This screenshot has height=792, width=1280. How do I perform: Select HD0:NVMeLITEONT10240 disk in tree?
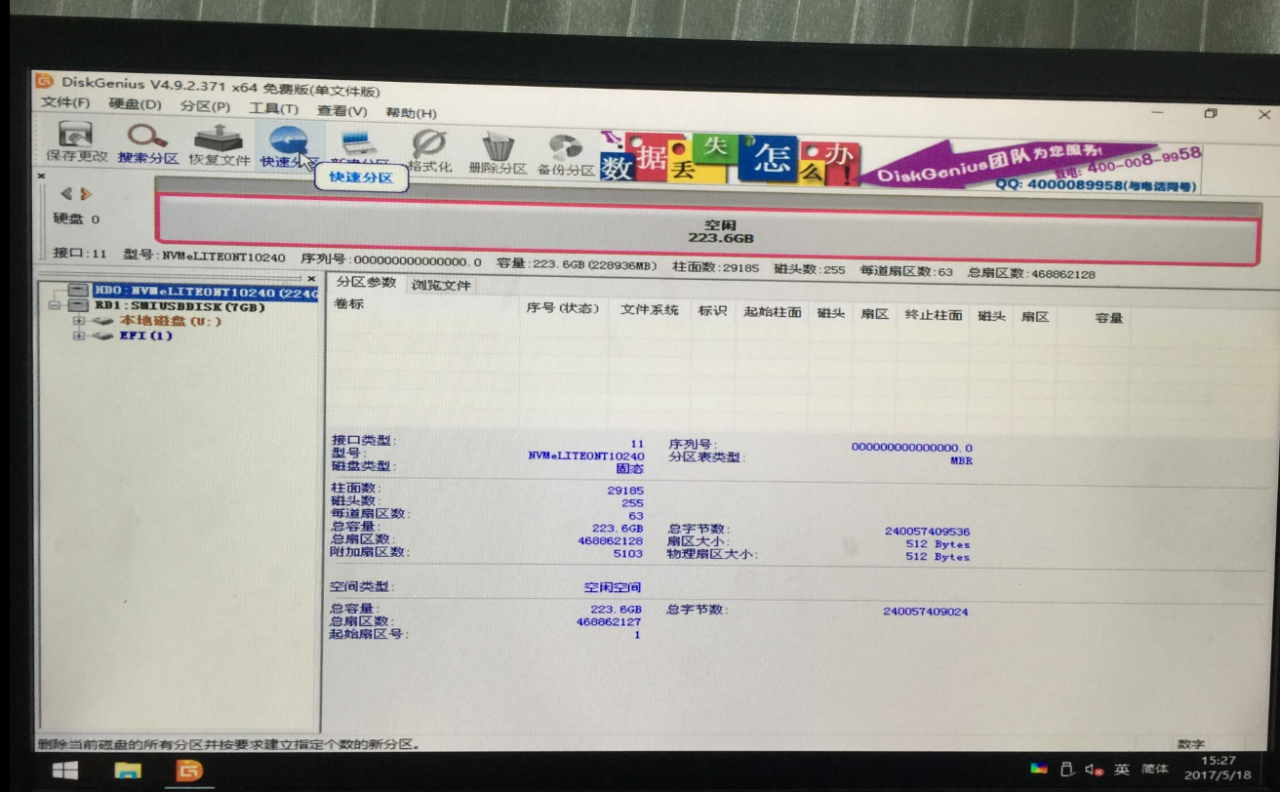tap(205, 292)
